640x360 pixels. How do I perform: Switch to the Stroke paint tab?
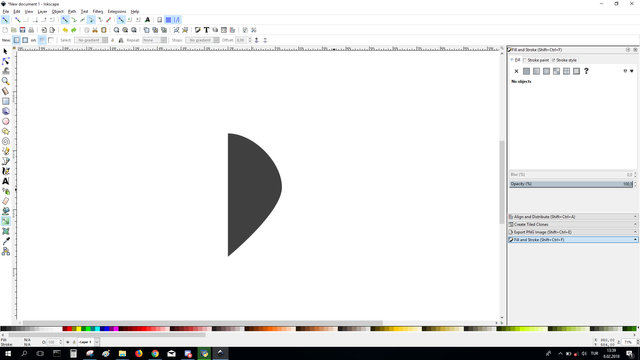[x=536, y=60]
